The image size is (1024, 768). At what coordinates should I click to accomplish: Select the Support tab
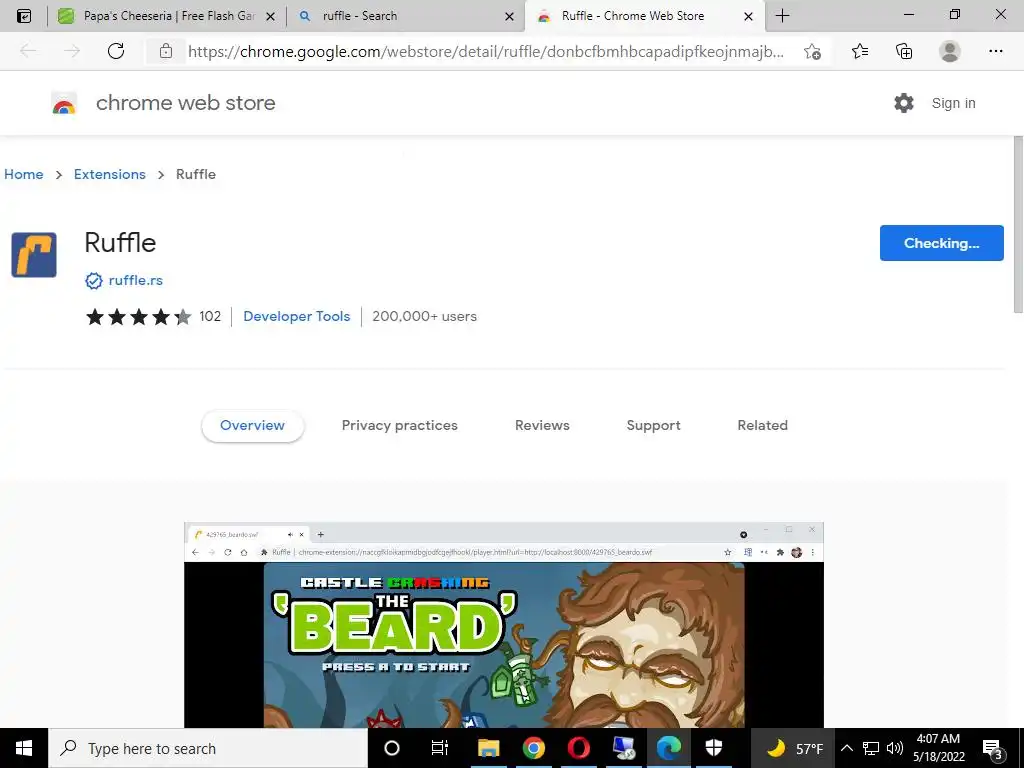point(653,425)
